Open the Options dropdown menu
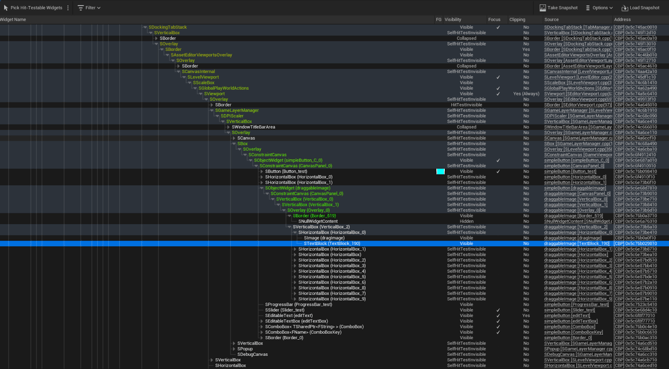The image size is (669, 369). click(x=599, y=8)
